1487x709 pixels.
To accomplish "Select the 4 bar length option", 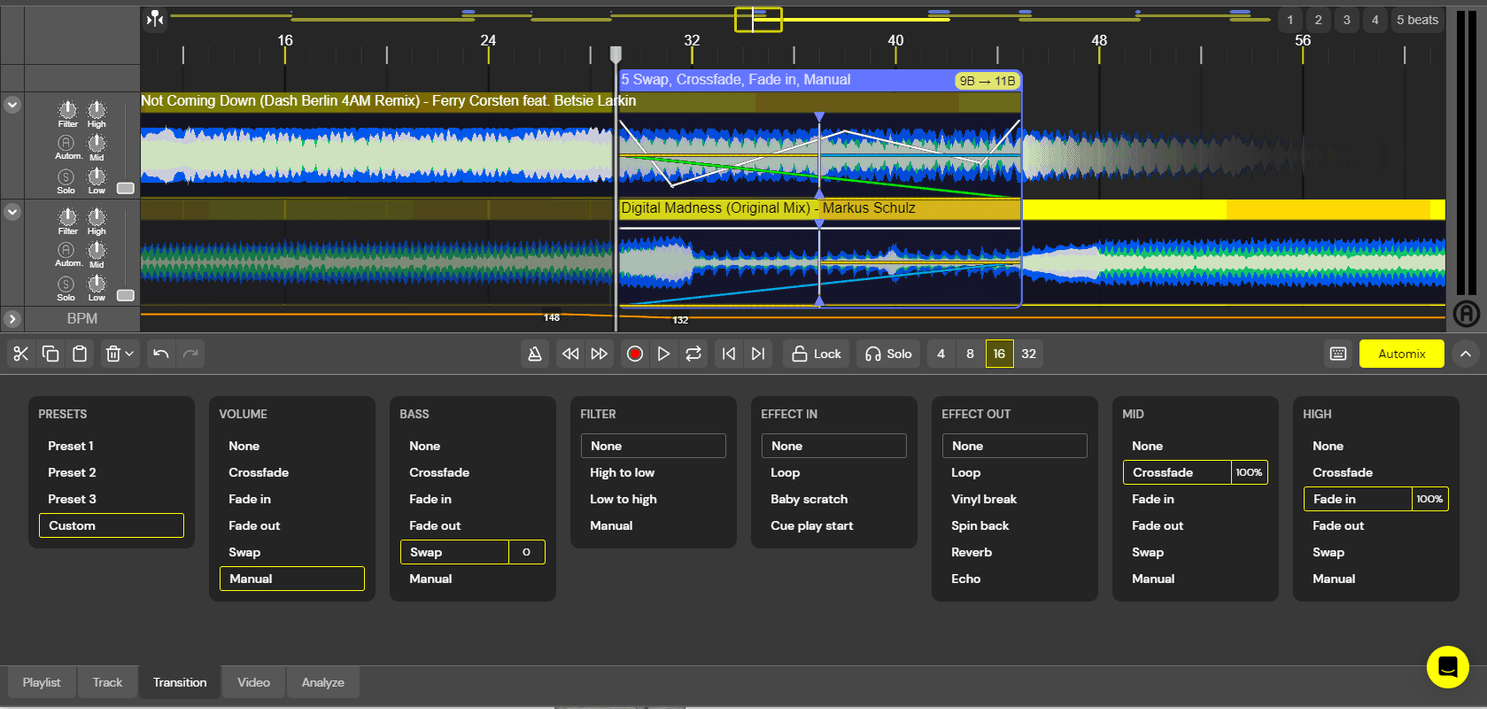I will [x=941, y=353].
